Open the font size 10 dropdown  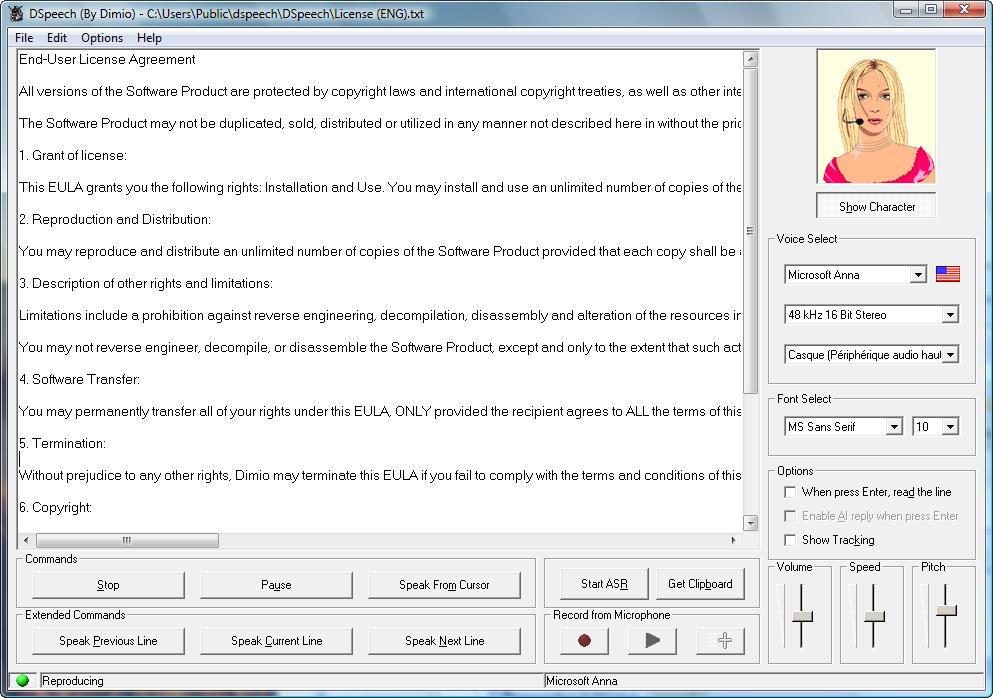pos(950,427)
